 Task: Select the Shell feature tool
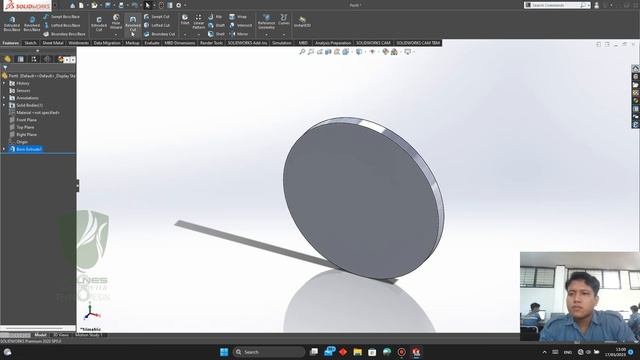pos(216,34)
